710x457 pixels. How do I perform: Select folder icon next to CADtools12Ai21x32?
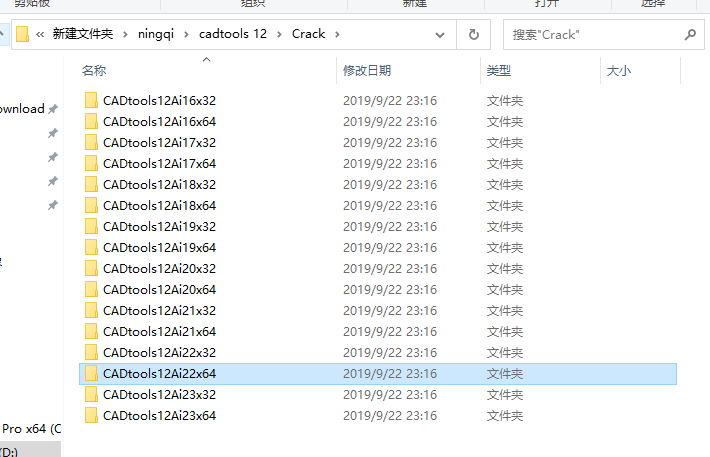[x=91, y=311]
